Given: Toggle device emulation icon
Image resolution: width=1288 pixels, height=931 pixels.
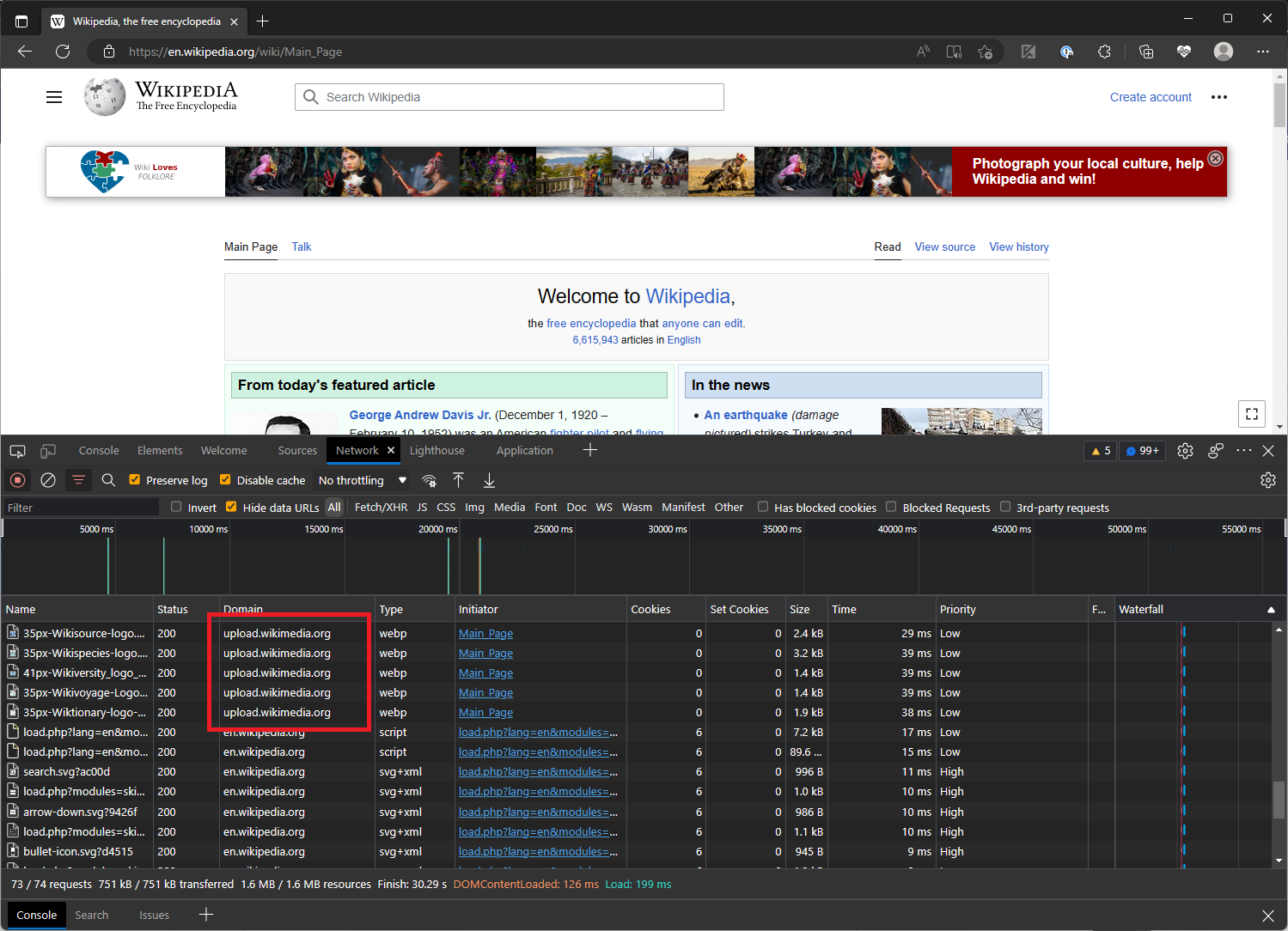Looking at the screenshot, I should coord(48,451).
